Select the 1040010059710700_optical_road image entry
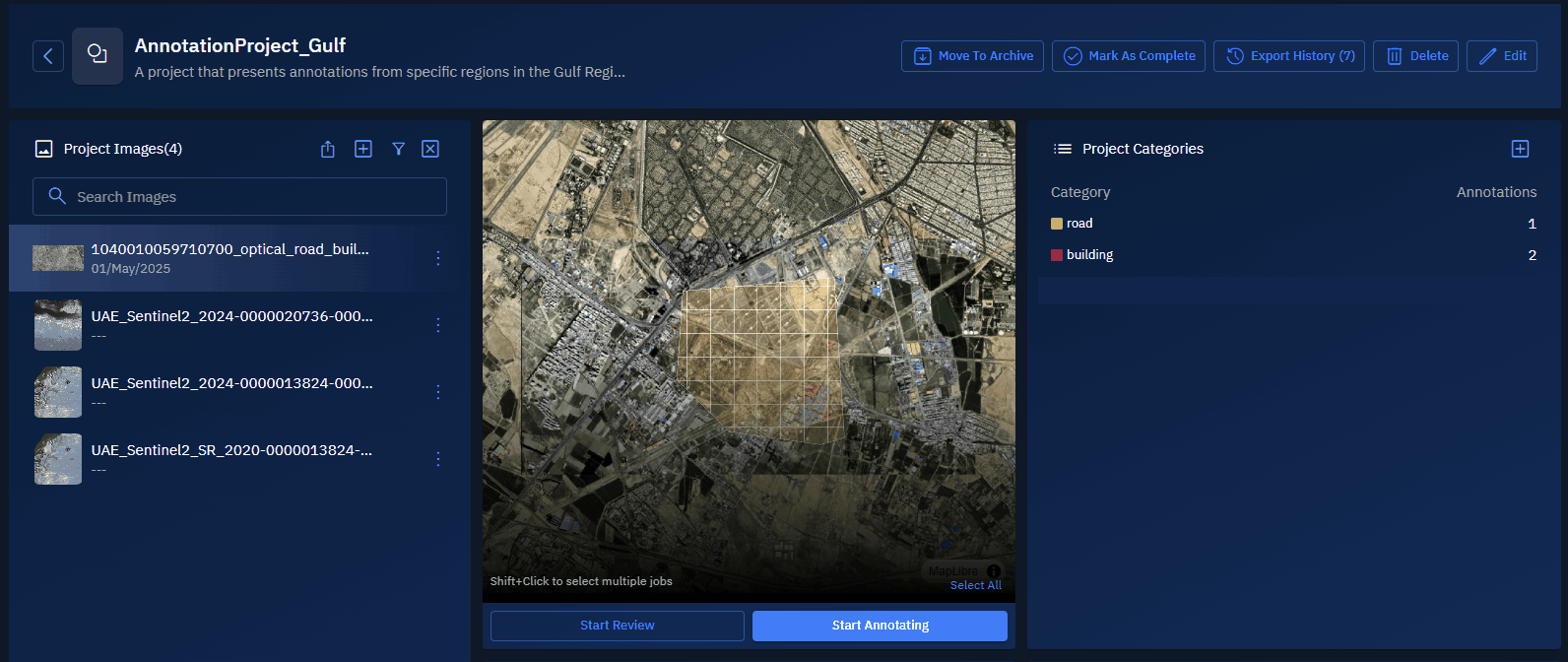 tap(229, 258)
